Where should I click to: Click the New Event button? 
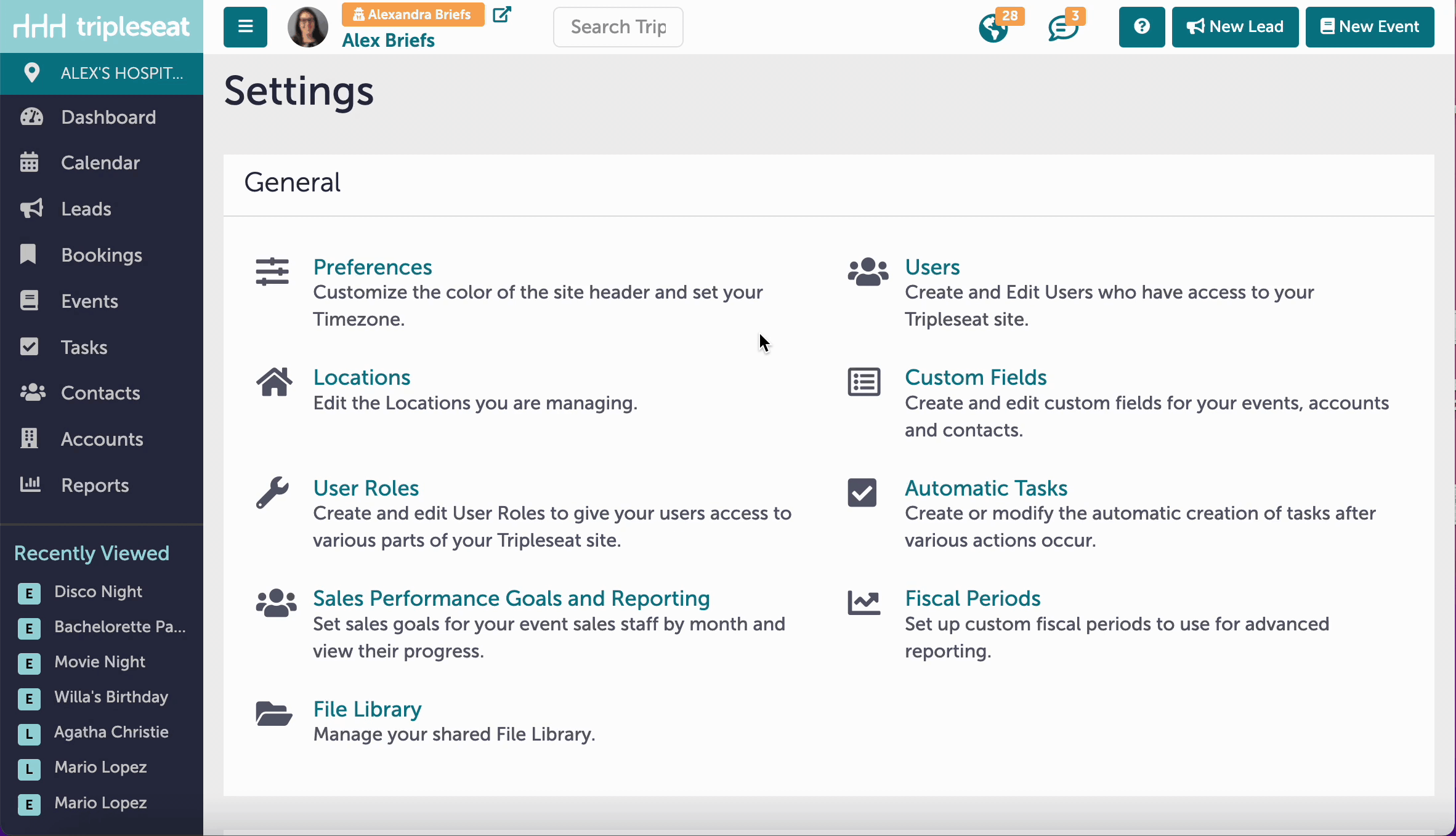tap(1370, 27)
